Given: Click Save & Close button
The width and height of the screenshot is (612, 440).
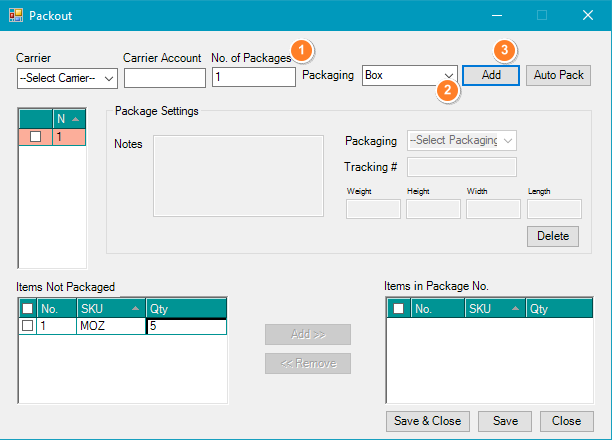Looking at the screenshot, I should pos(427,421).
